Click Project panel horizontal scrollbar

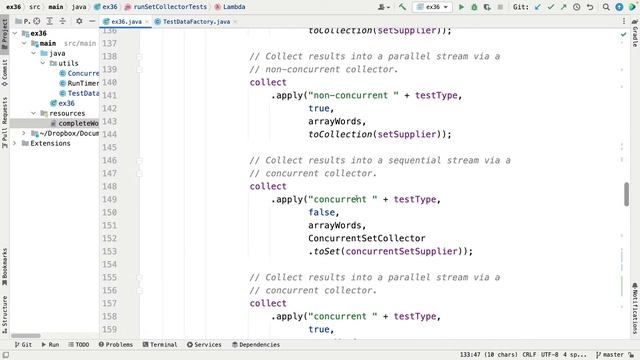click(26, 336)
